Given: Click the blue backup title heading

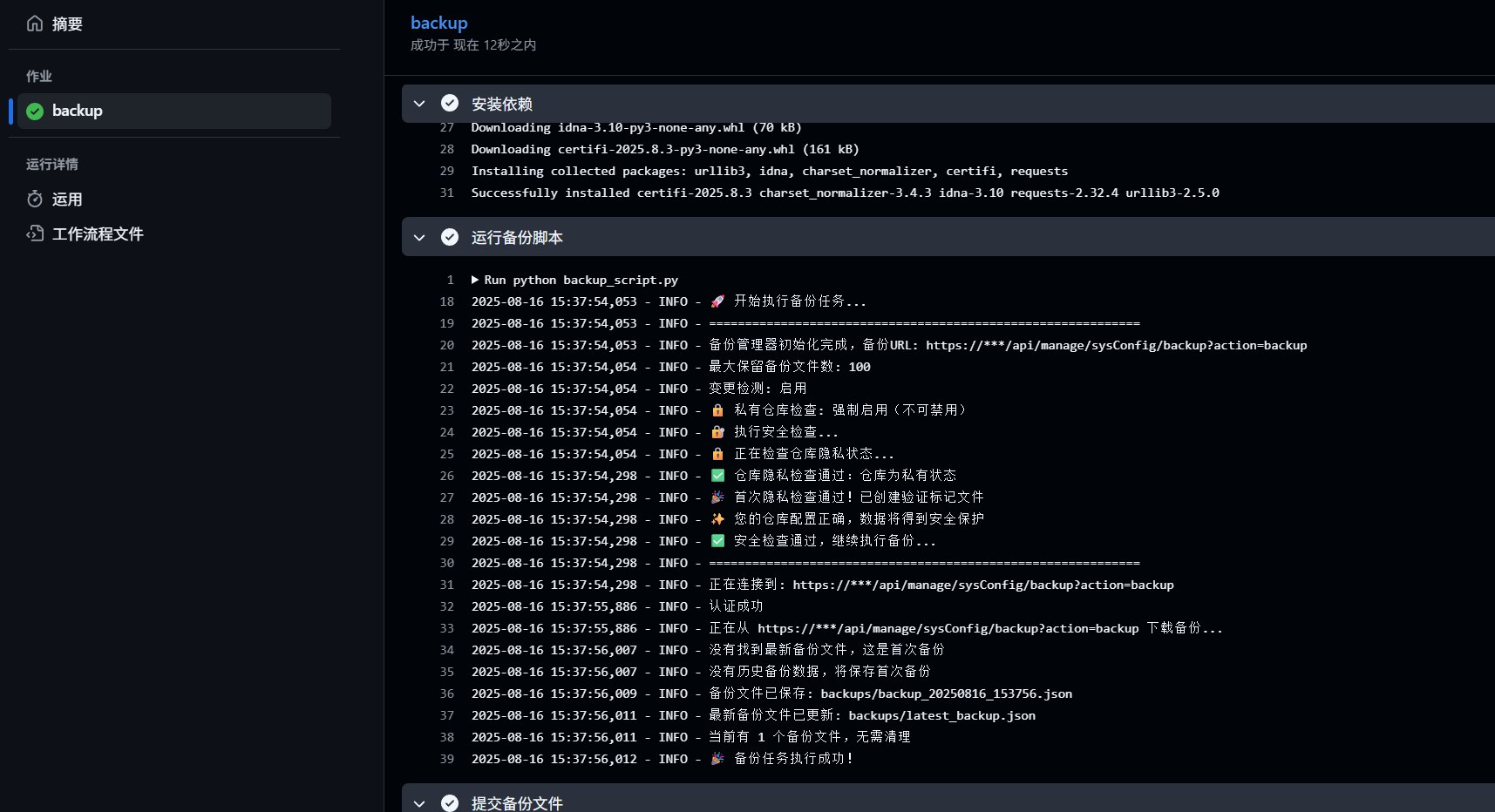Looking at the screenshot, I should tap(438, 24).
